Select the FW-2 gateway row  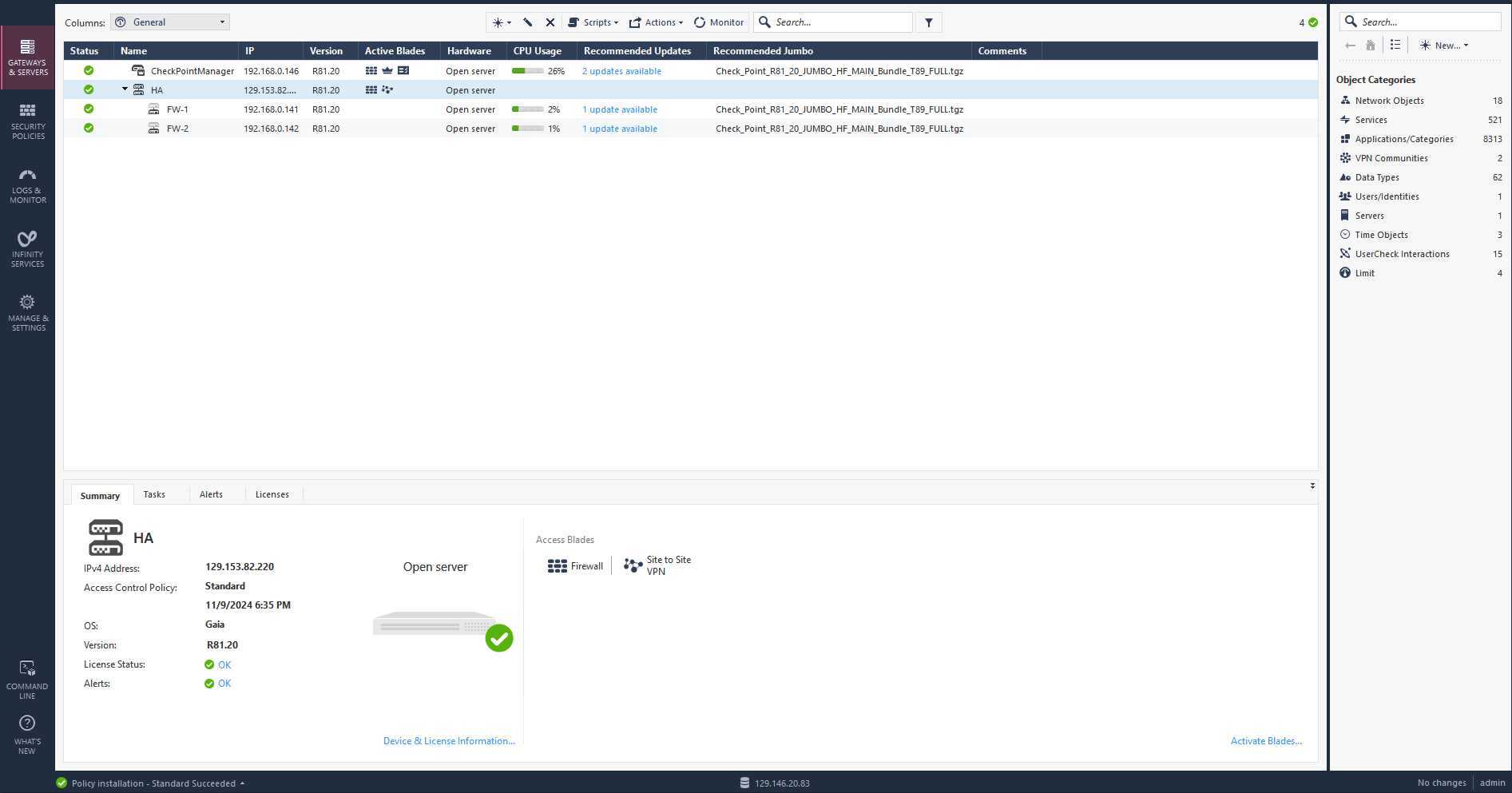point(691,129)
